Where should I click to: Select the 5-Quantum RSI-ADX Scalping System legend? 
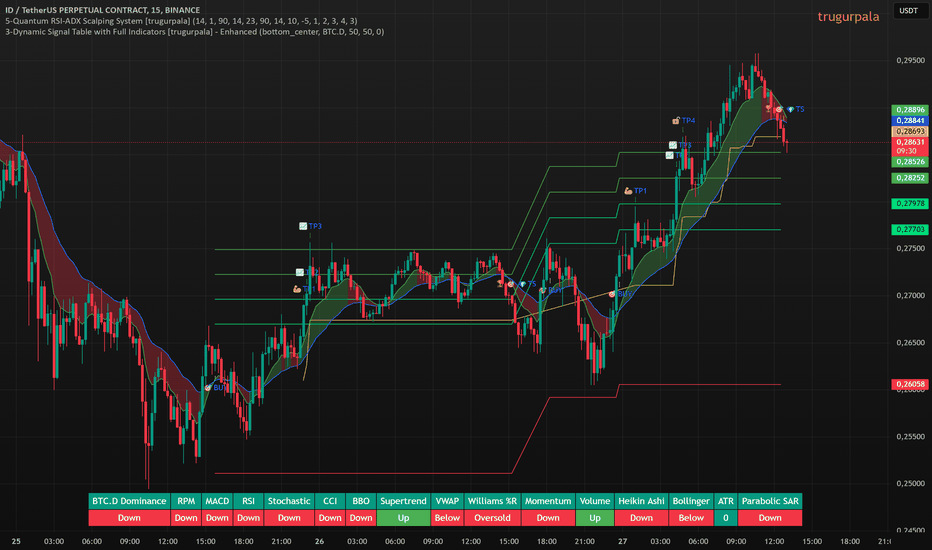click(x=181, y=21)
